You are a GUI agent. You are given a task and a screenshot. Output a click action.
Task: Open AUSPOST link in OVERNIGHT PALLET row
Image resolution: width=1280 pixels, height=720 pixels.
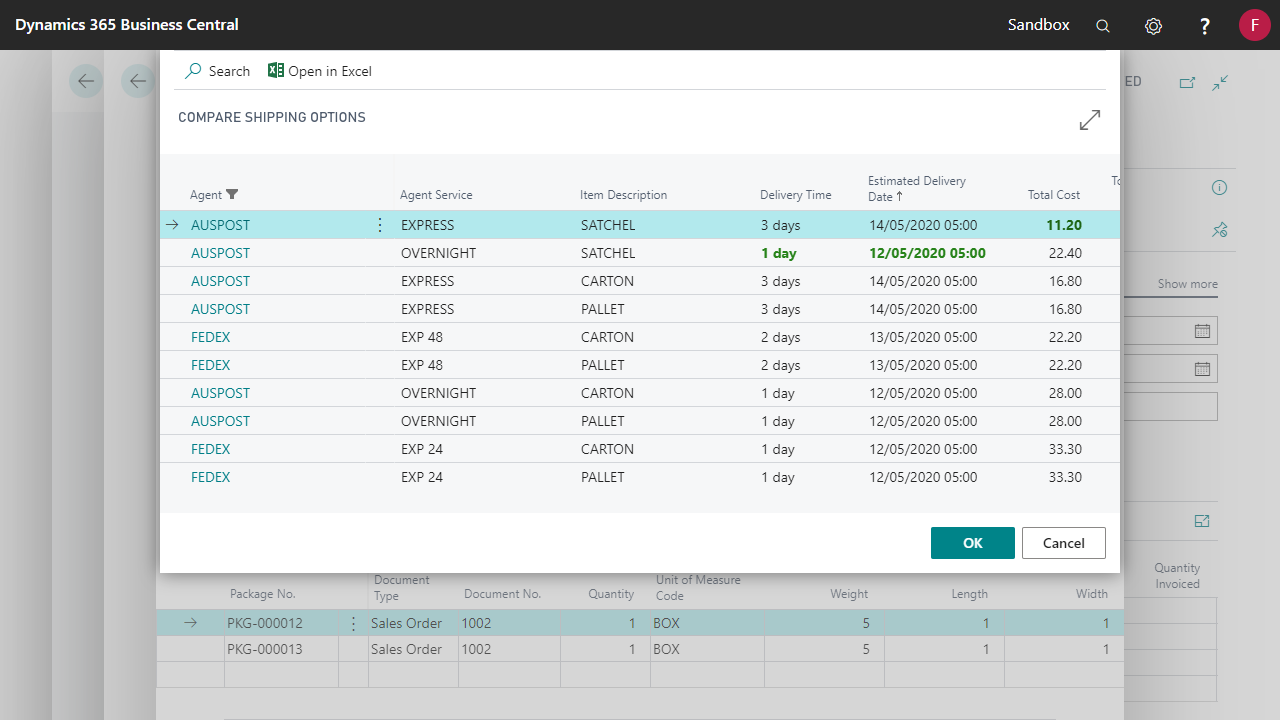(x=220, y=421)
